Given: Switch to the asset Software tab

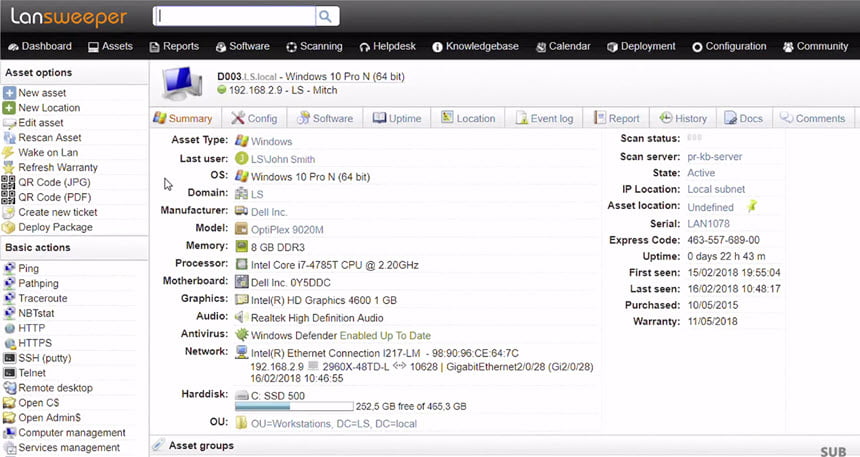Looking at the screenshot, I should coord(325,118).
